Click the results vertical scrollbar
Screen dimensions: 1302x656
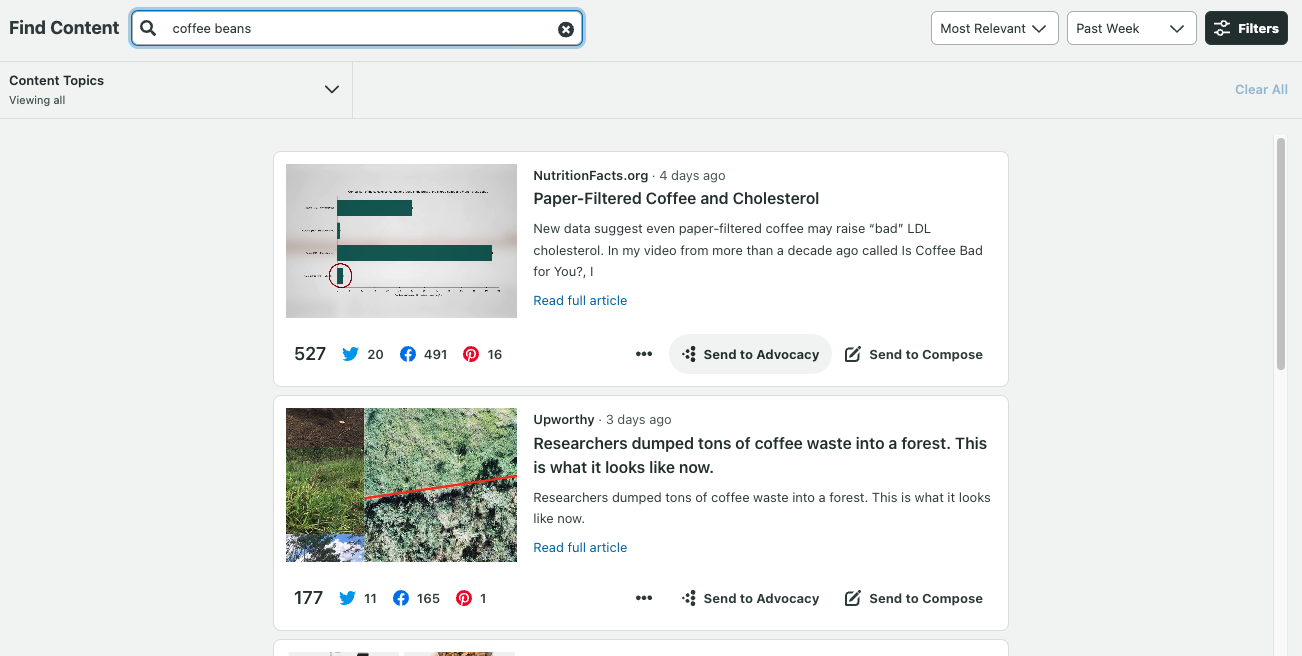coord(1281,254)
